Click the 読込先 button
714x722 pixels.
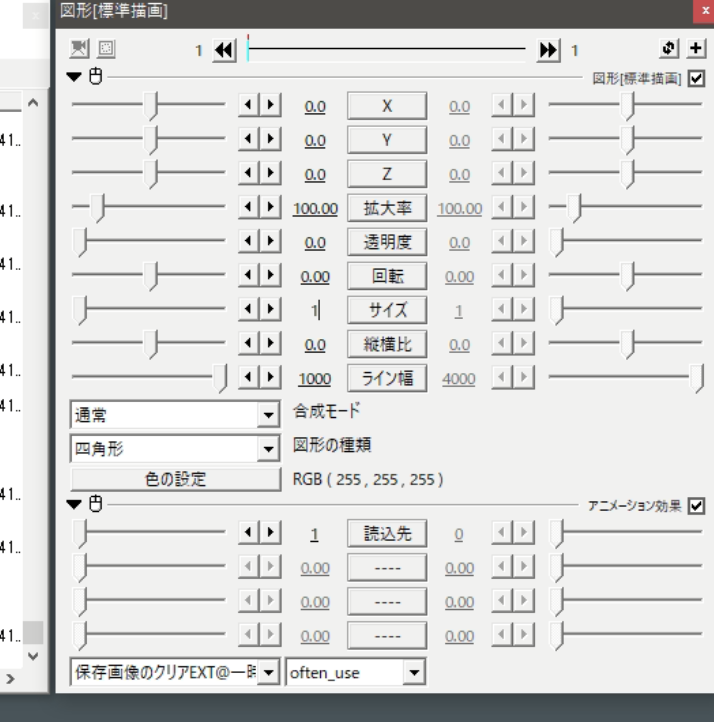(387, 534)
